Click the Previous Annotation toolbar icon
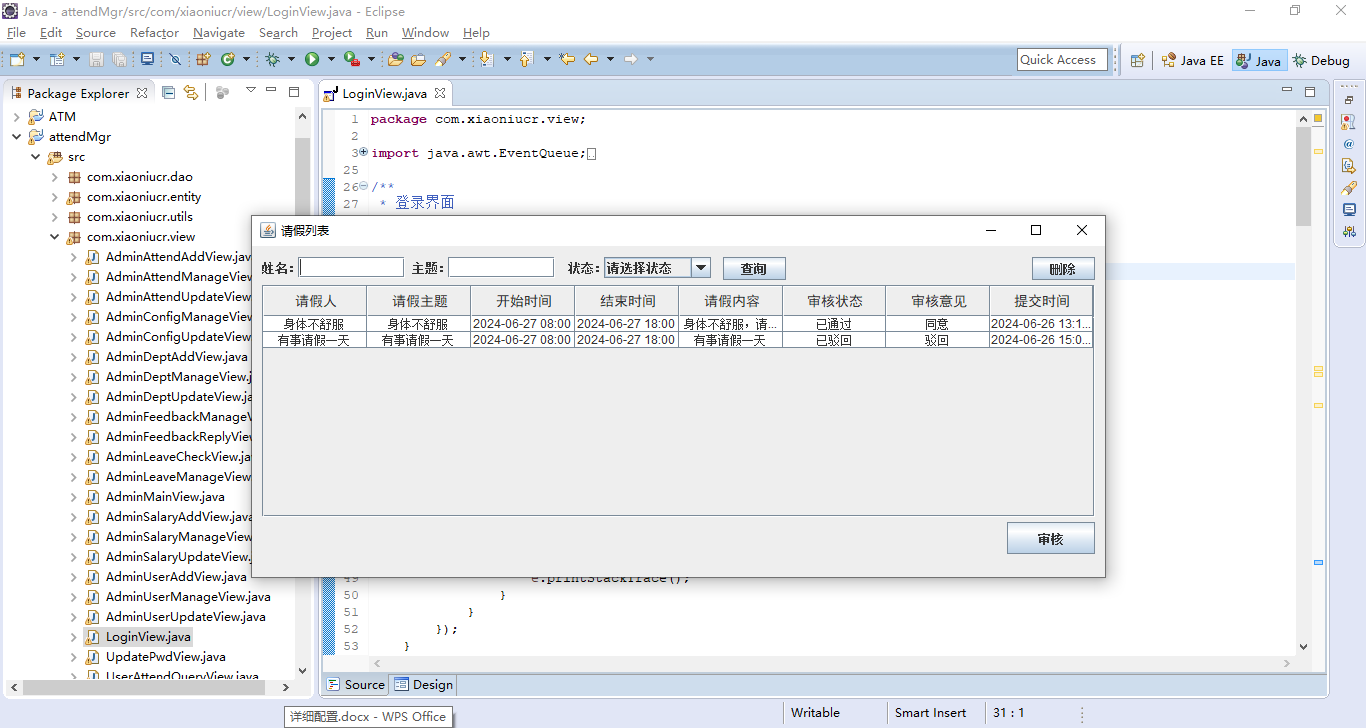 coord(527,60)
